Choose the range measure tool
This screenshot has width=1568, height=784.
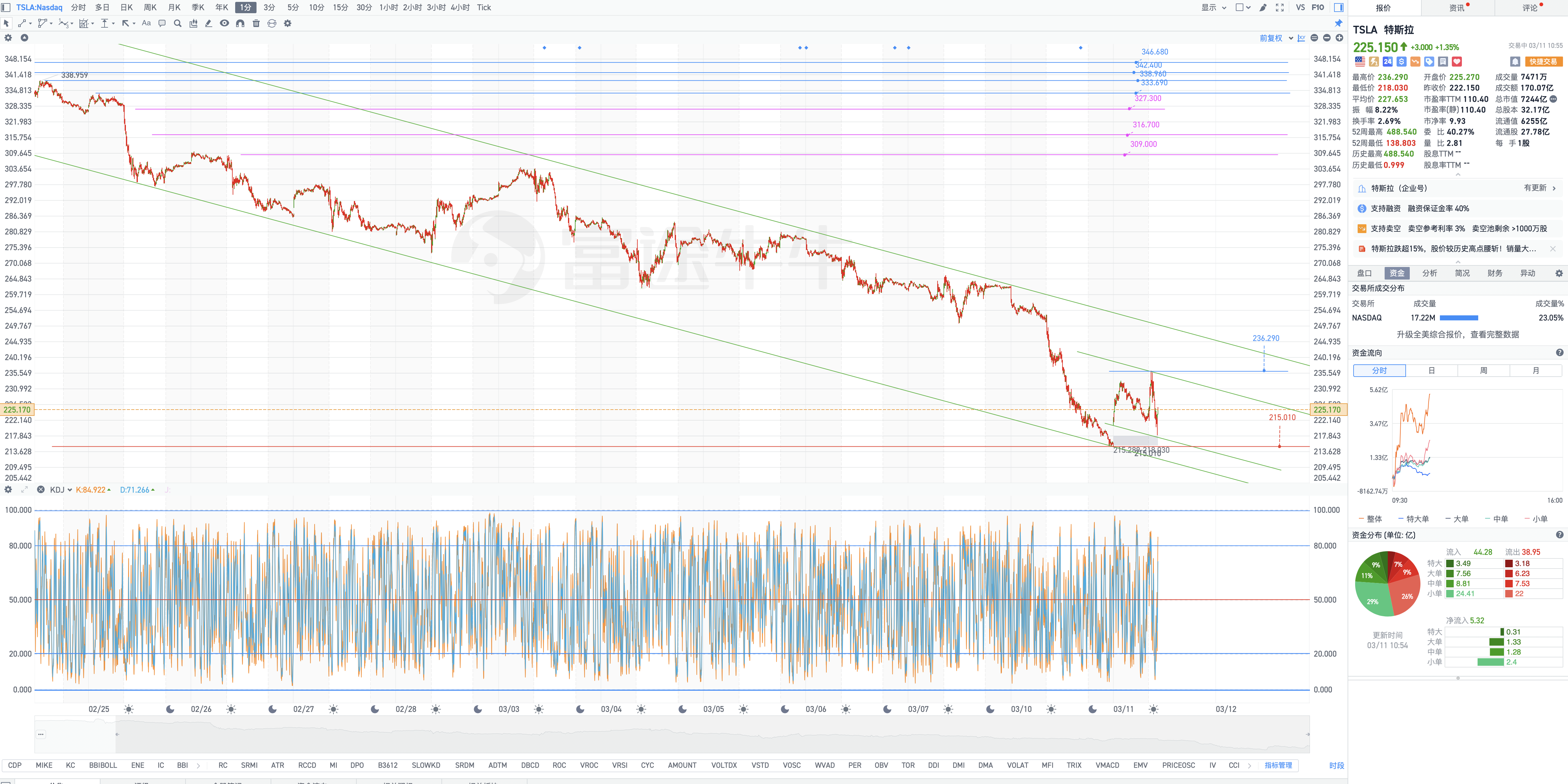tap(105, 23)
